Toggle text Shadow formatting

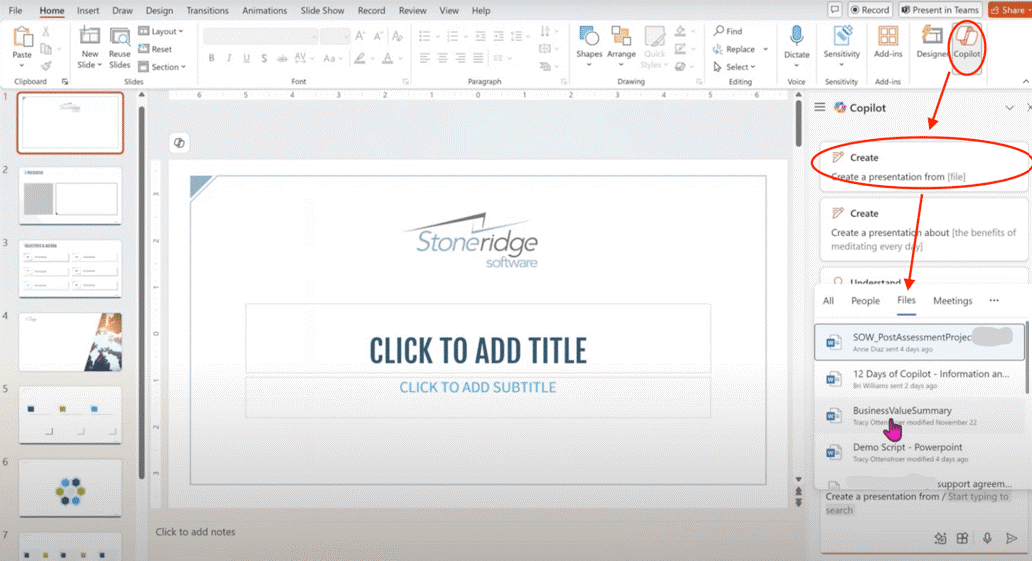tap(264, 58)
